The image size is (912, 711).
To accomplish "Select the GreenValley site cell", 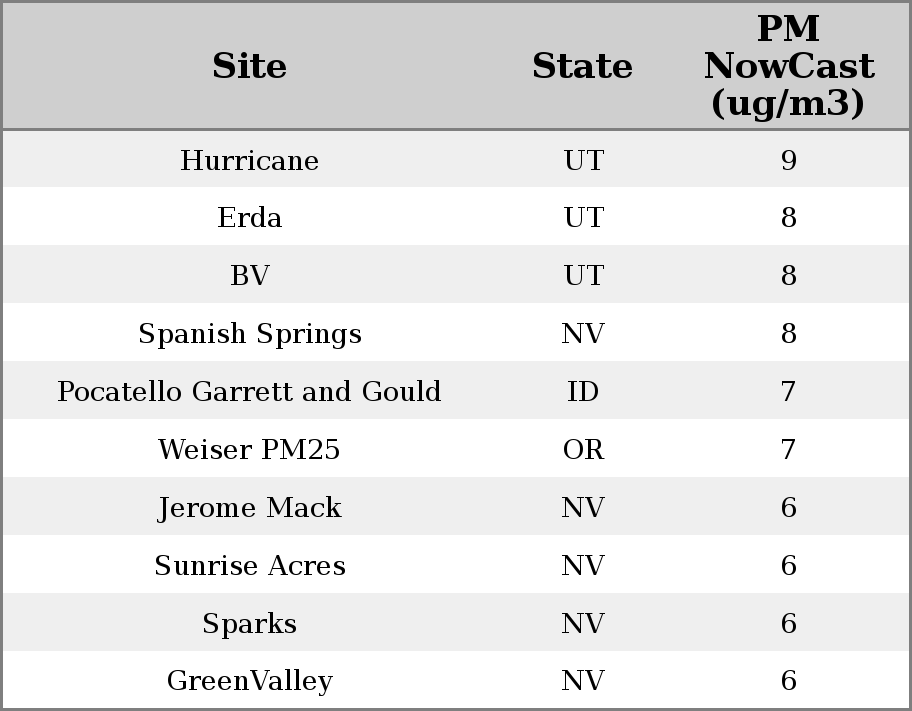I will 249,681.
